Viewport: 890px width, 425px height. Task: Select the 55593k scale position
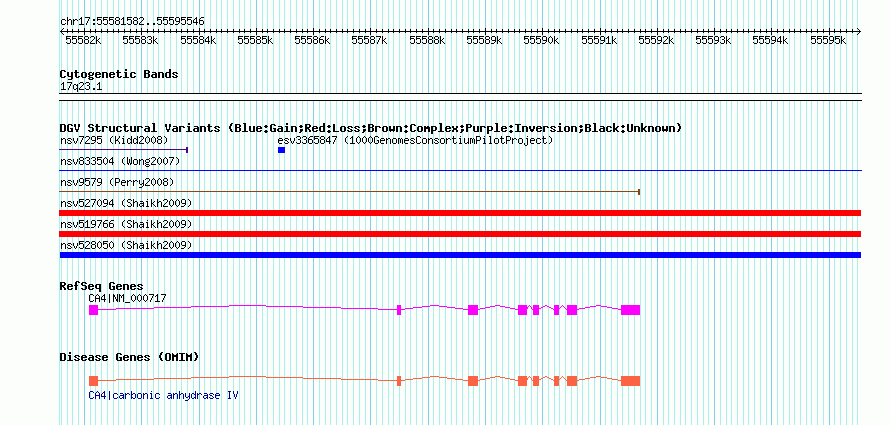[713, 40]
